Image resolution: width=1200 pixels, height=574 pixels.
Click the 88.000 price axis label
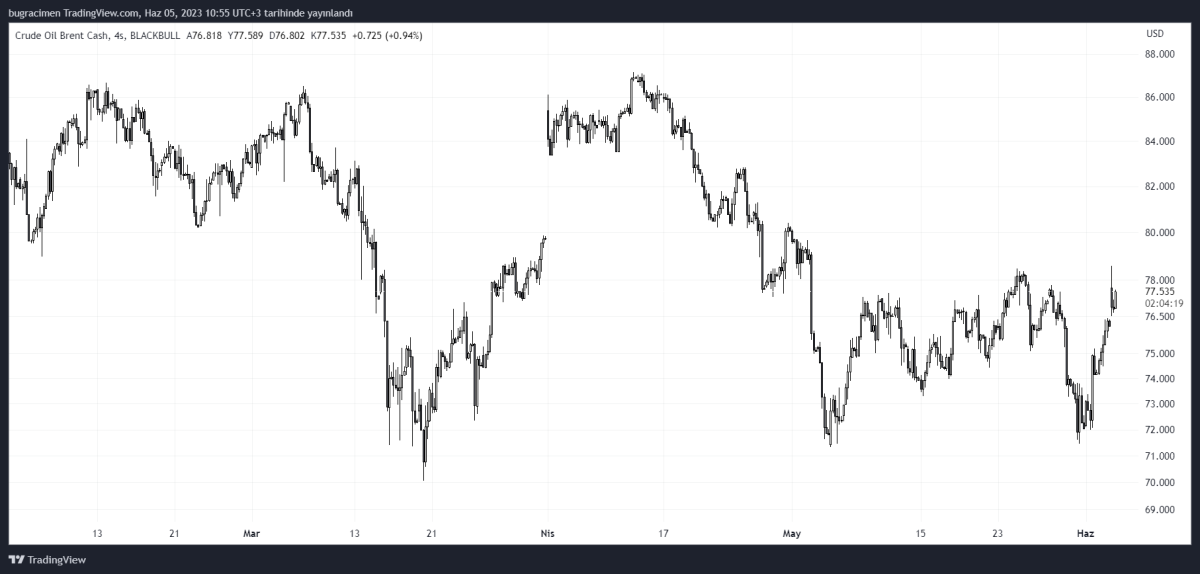(x=1159, y=54)
